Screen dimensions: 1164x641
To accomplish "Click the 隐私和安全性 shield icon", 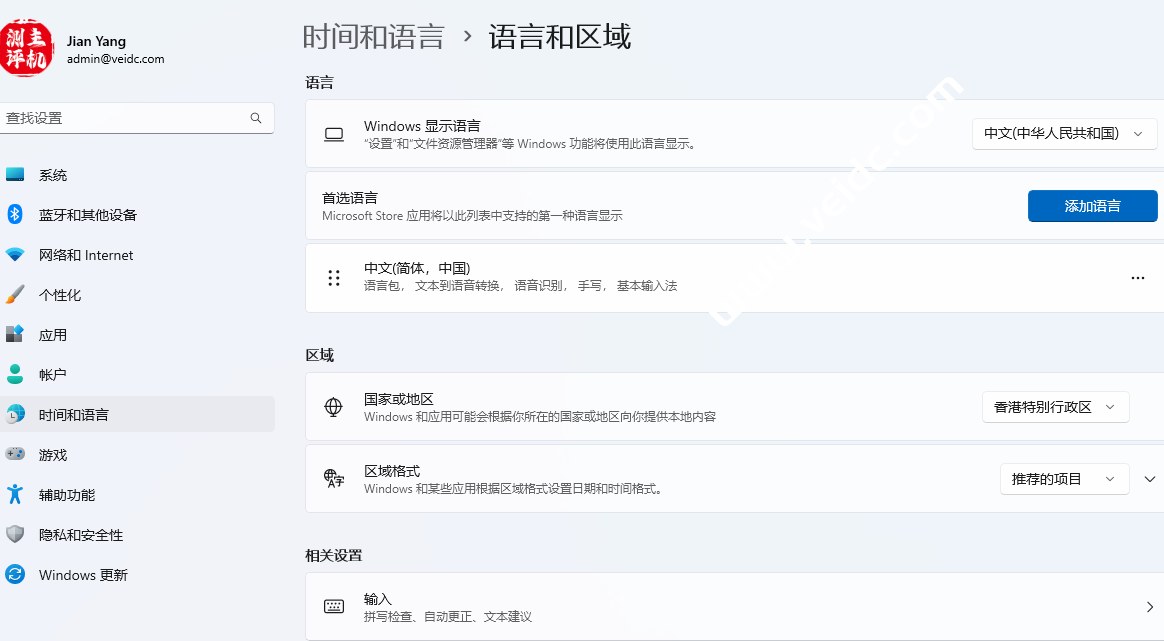I will (15, 535).
